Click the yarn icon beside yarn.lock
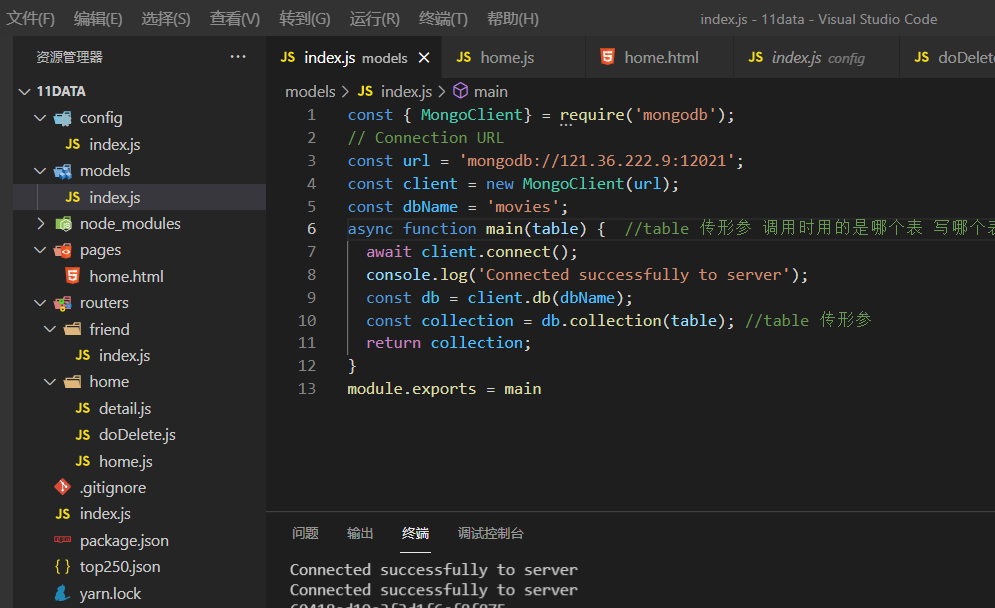The width and height of the screenshot is (995, 608). click(62, 593)
